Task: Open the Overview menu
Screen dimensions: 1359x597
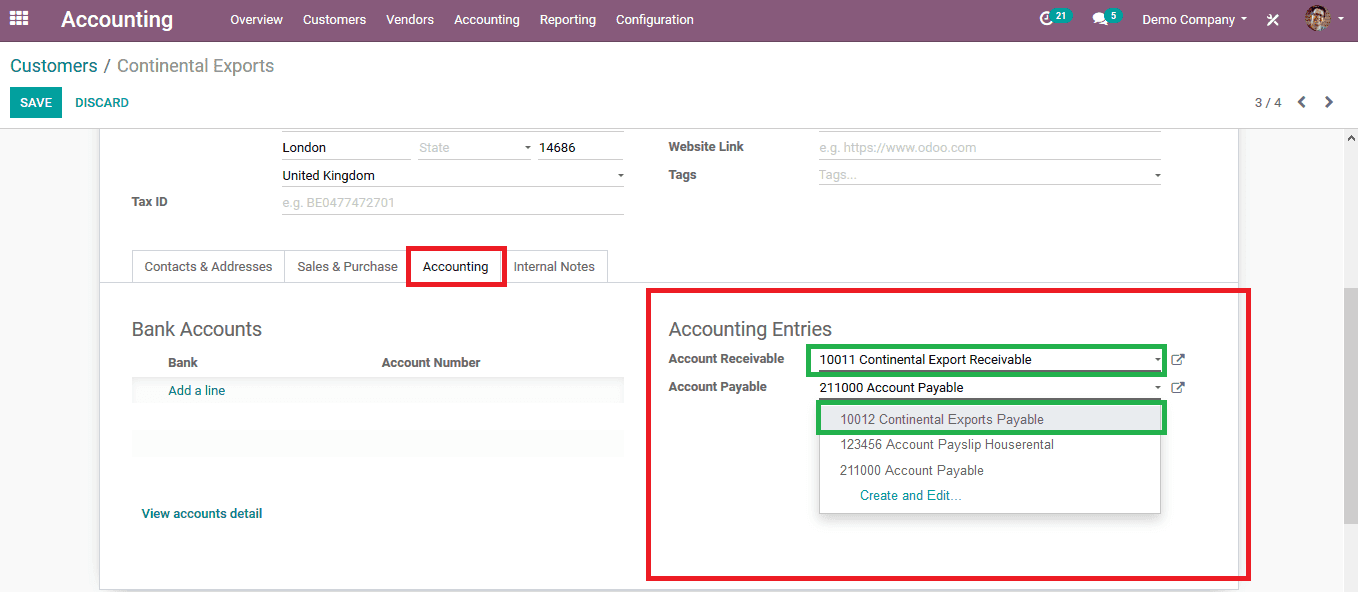Action: pyautogui.click(x=256, y=19)
